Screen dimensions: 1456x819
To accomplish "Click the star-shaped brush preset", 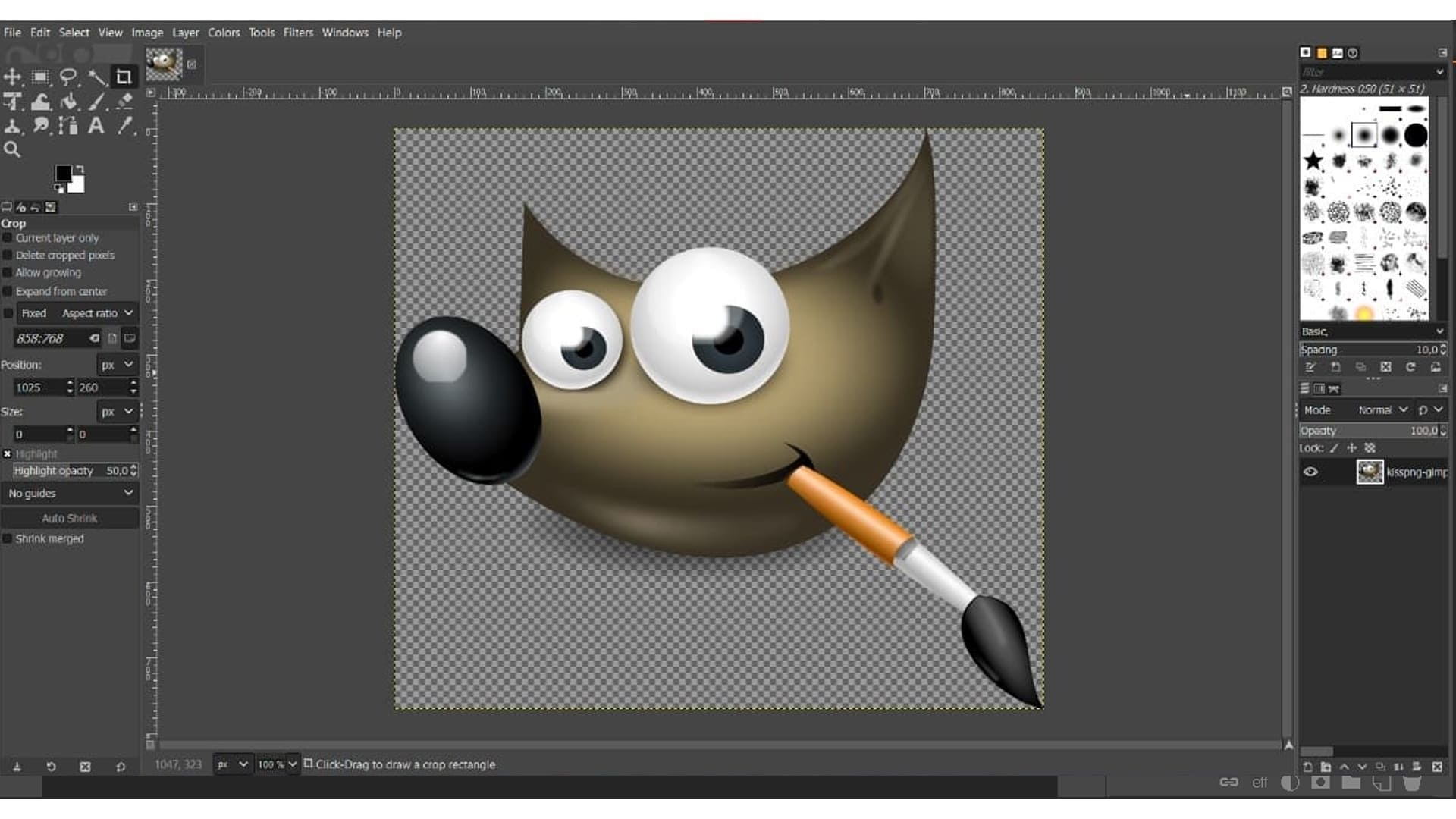I will tap(1313, 161).
